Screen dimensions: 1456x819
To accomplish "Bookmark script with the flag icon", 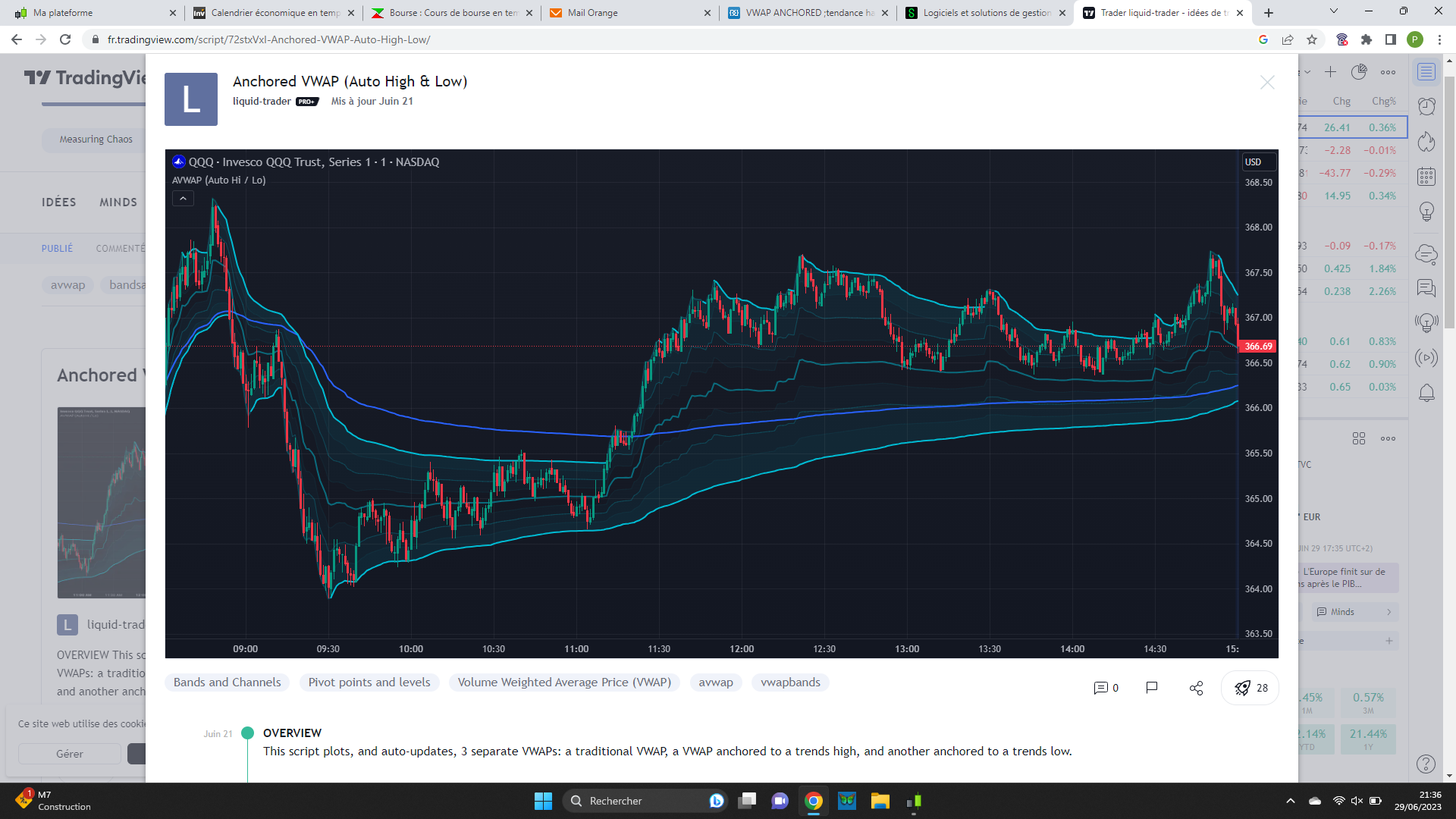I will click(x=1151, y=688).
